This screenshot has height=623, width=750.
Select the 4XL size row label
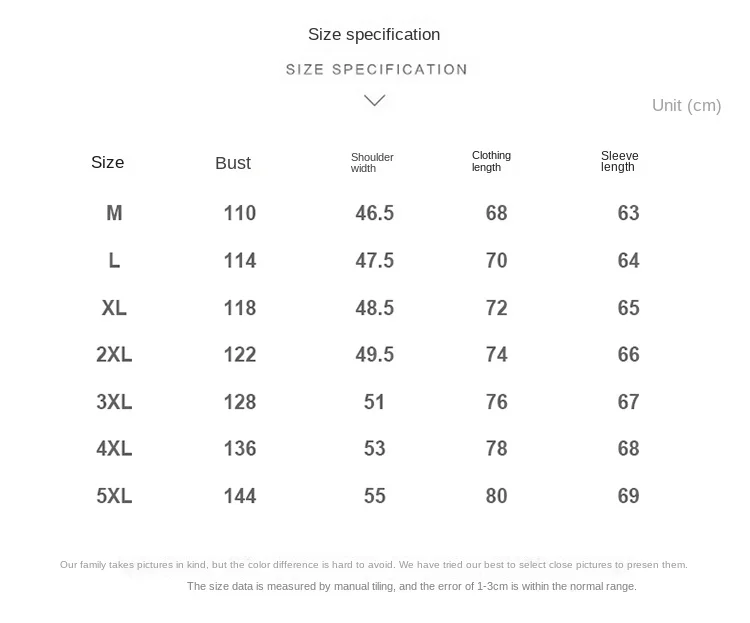(114, 449)
